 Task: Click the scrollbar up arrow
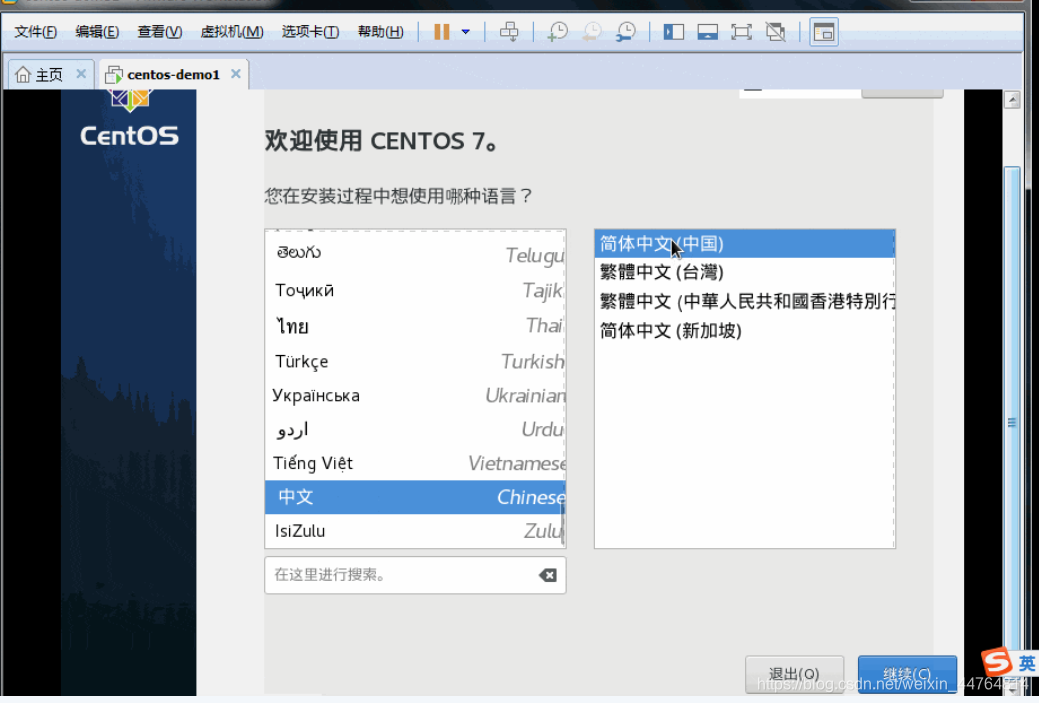(1012, 100)
